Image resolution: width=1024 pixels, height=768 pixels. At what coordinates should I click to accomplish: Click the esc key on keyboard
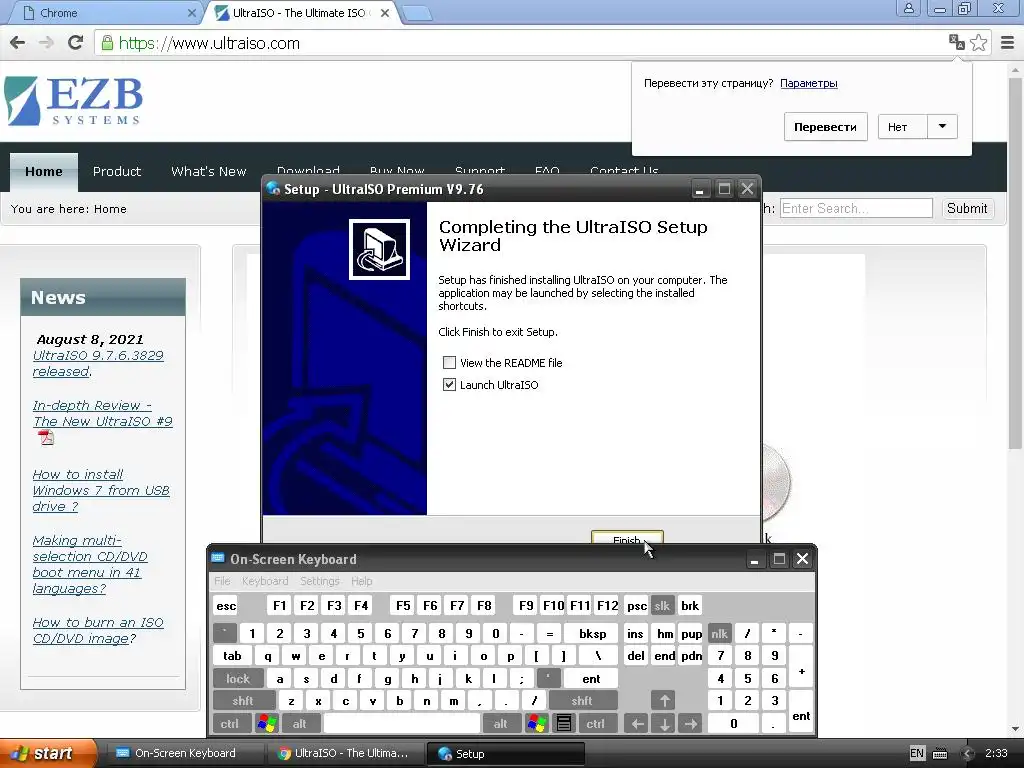226,605
